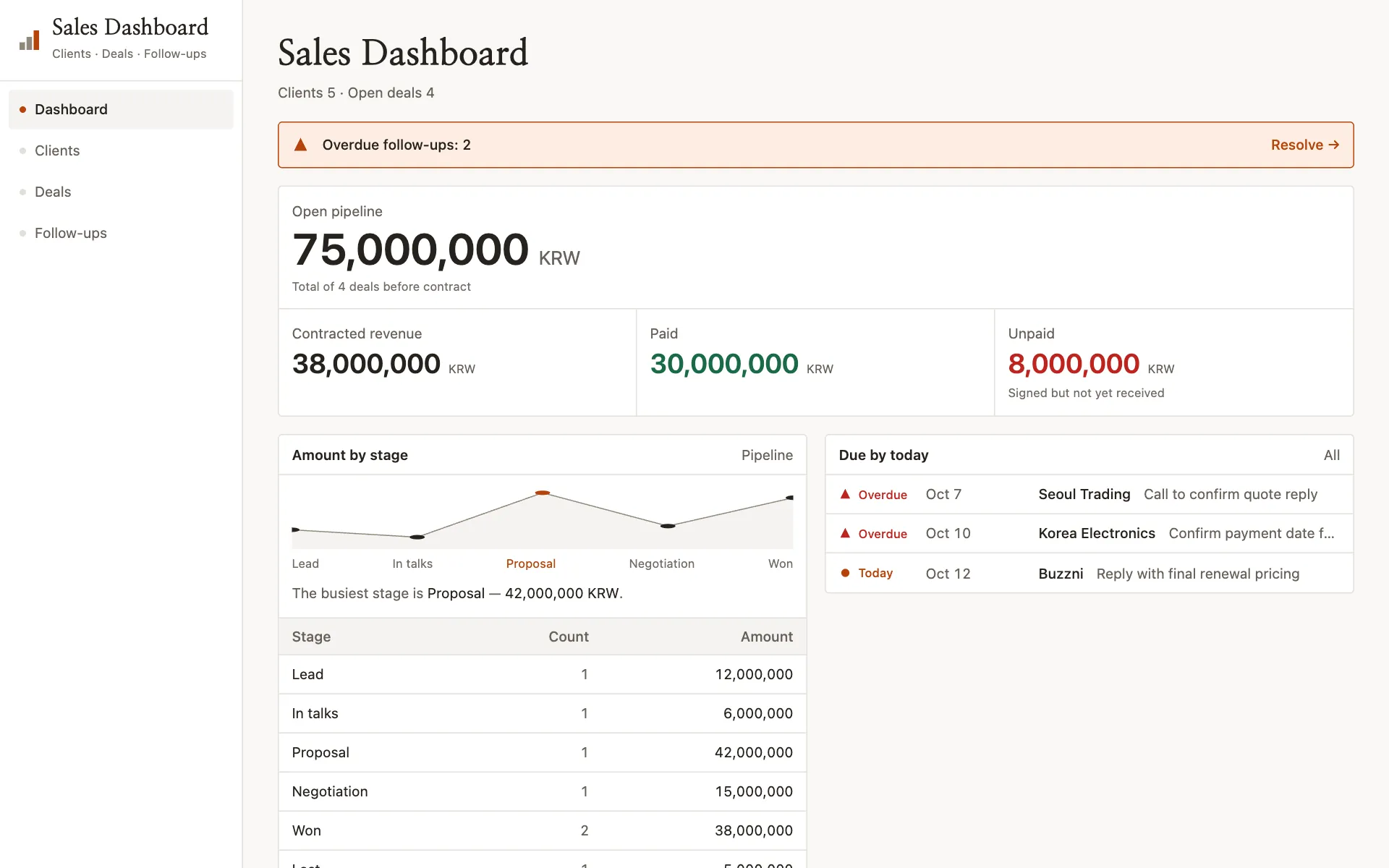The height and width of the screenshot is (868, 1389).
Task: Click the Negotiation row in stage table
Action: pos(543,791)
